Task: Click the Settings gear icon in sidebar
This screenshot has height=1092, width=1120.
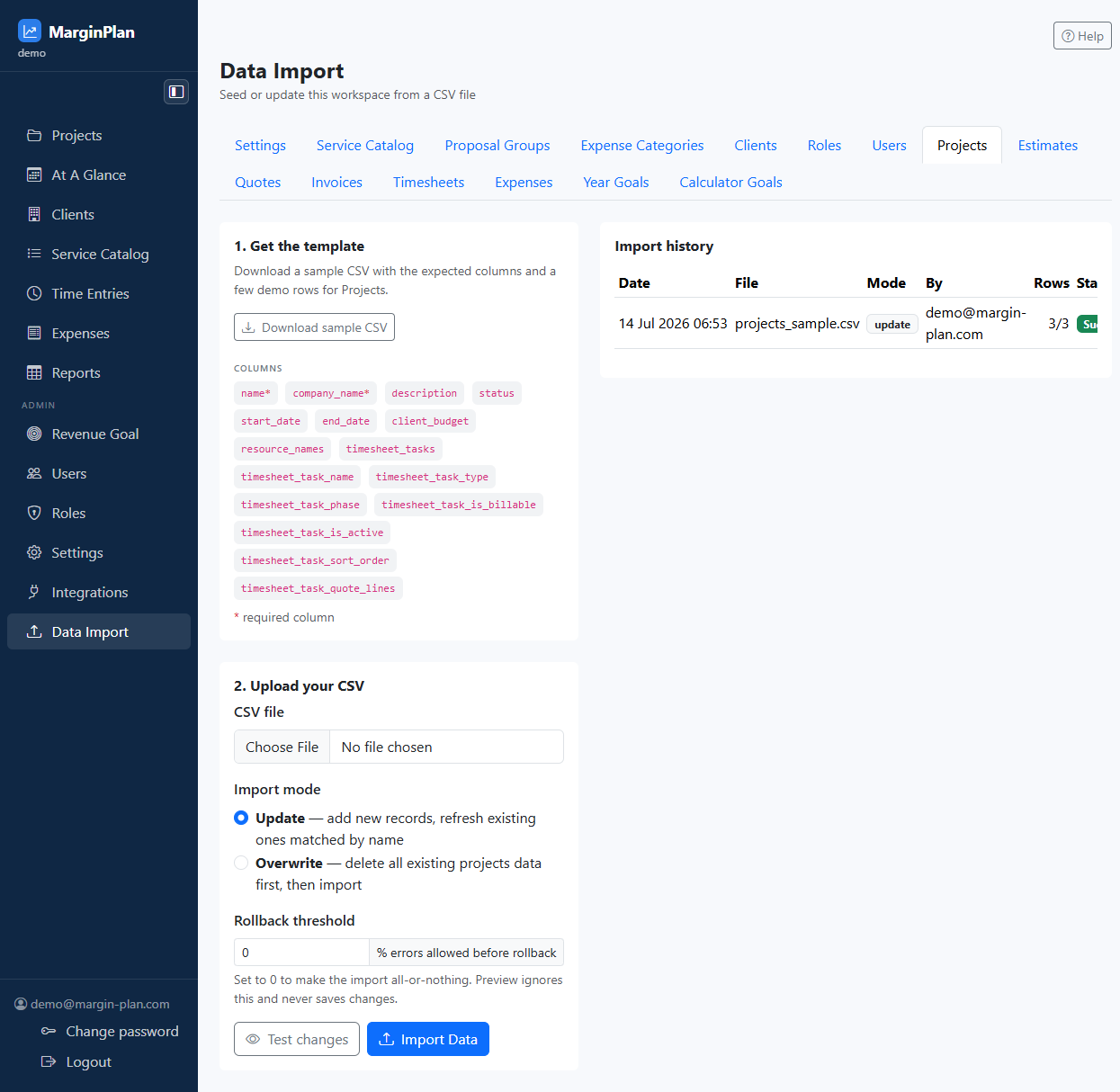Action: [34, 552]
